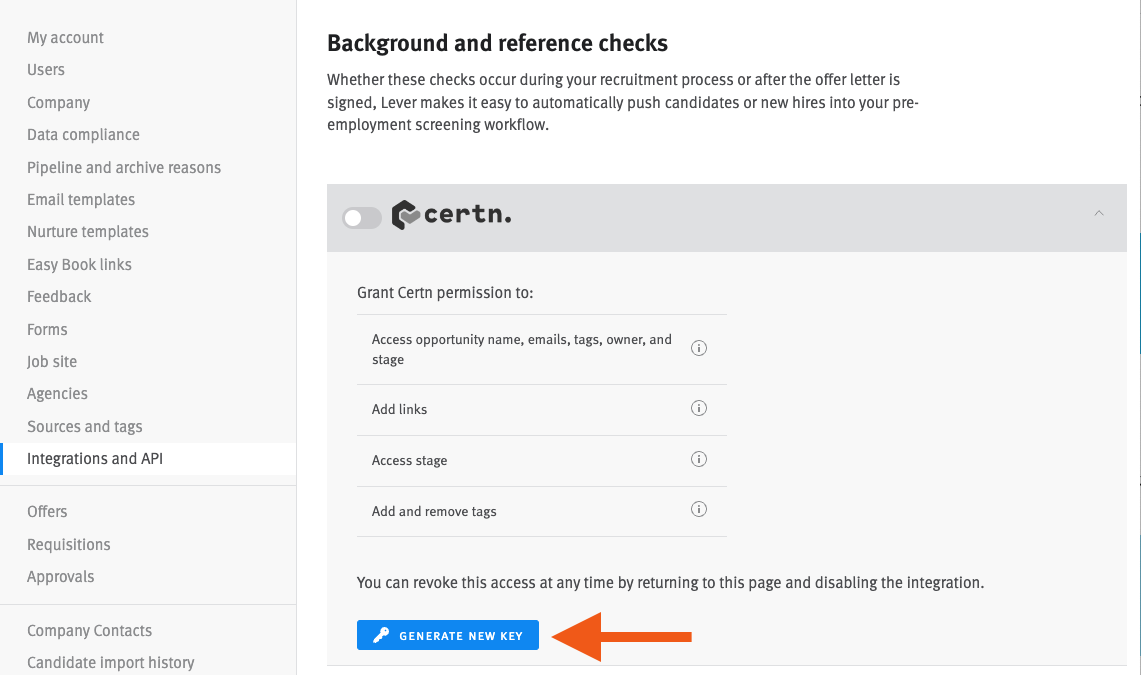Open Agencies page

click(57, 394)
